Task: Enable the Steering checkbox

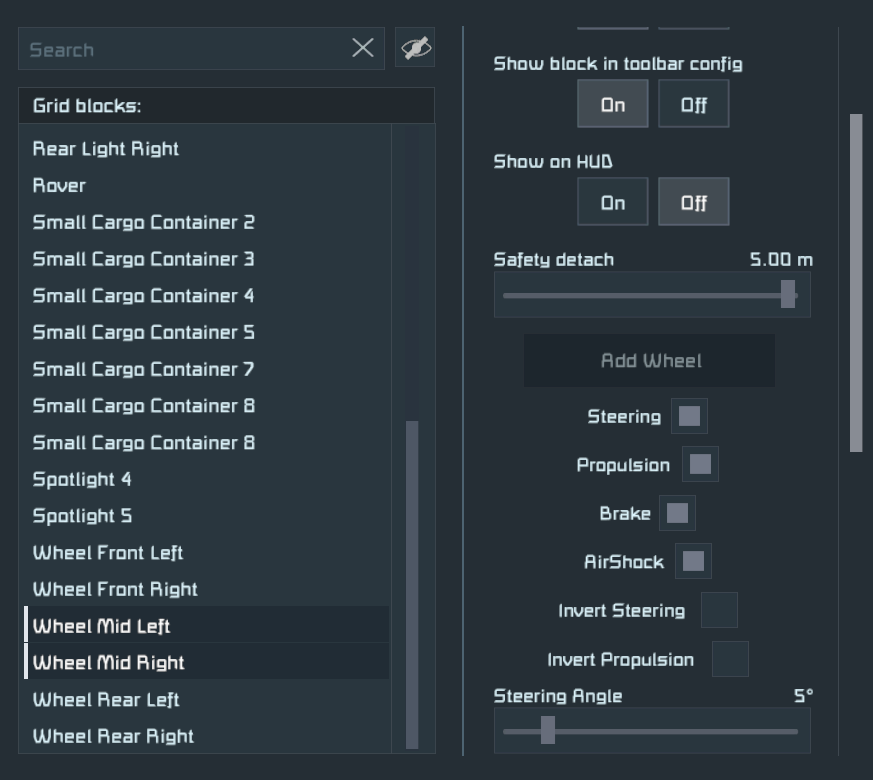Action: [689, 416]
